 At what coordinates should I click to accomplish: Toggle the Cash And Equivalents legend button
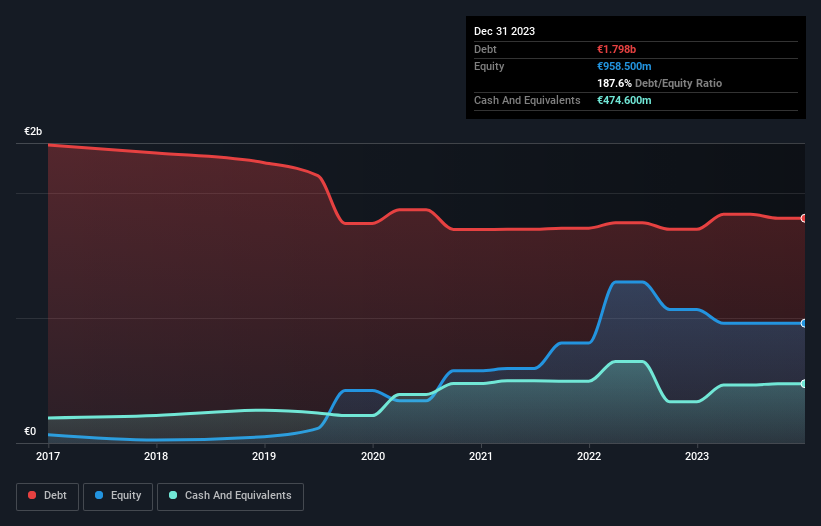230,497
